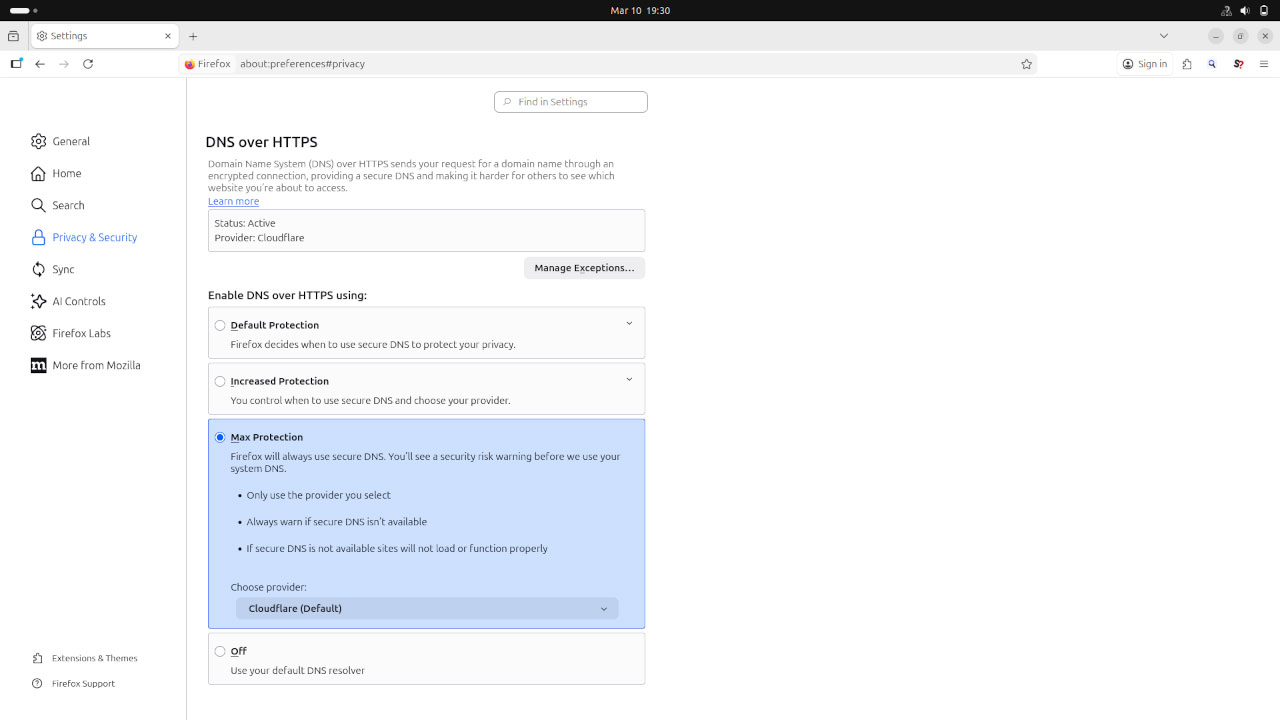Click the S? extension toolbar icon

coord(1238,63)
